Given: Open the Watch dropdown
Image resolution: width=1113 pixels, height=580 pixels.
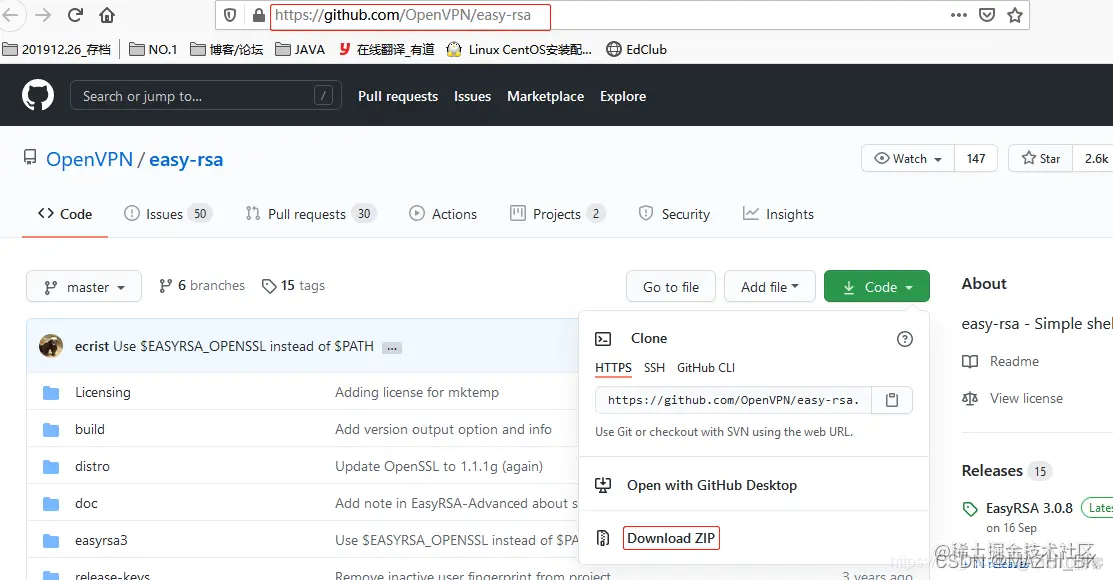Looking at the screenshot, I should tap(908, 158).
